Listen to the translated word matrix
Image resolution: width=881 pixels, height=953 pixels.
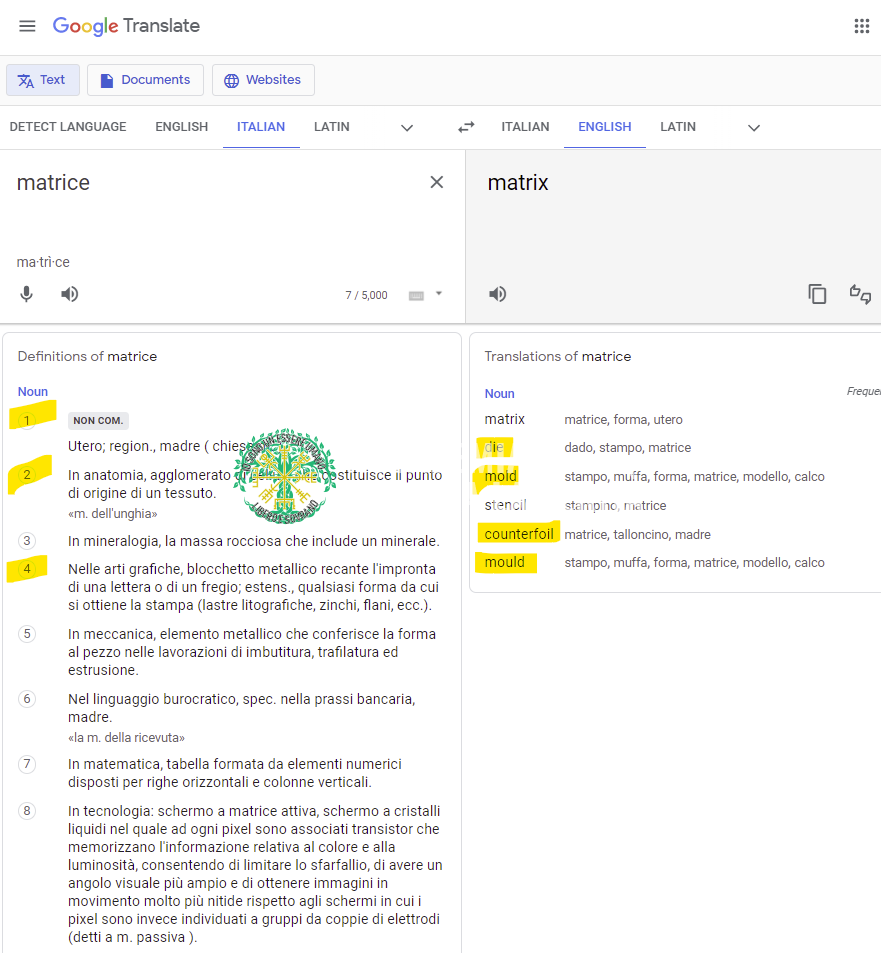(497, 294)
